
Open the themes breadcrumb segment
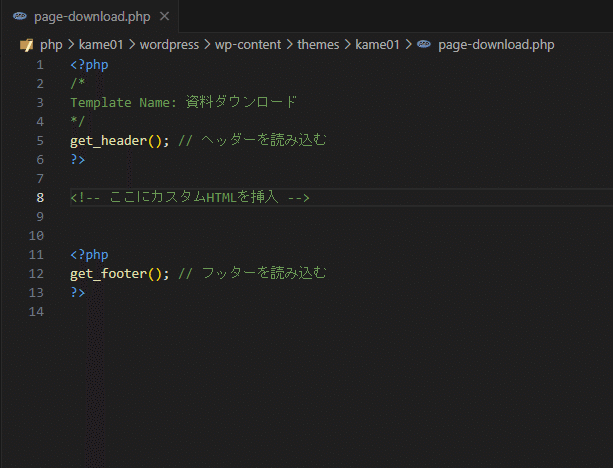pos(318,45)
